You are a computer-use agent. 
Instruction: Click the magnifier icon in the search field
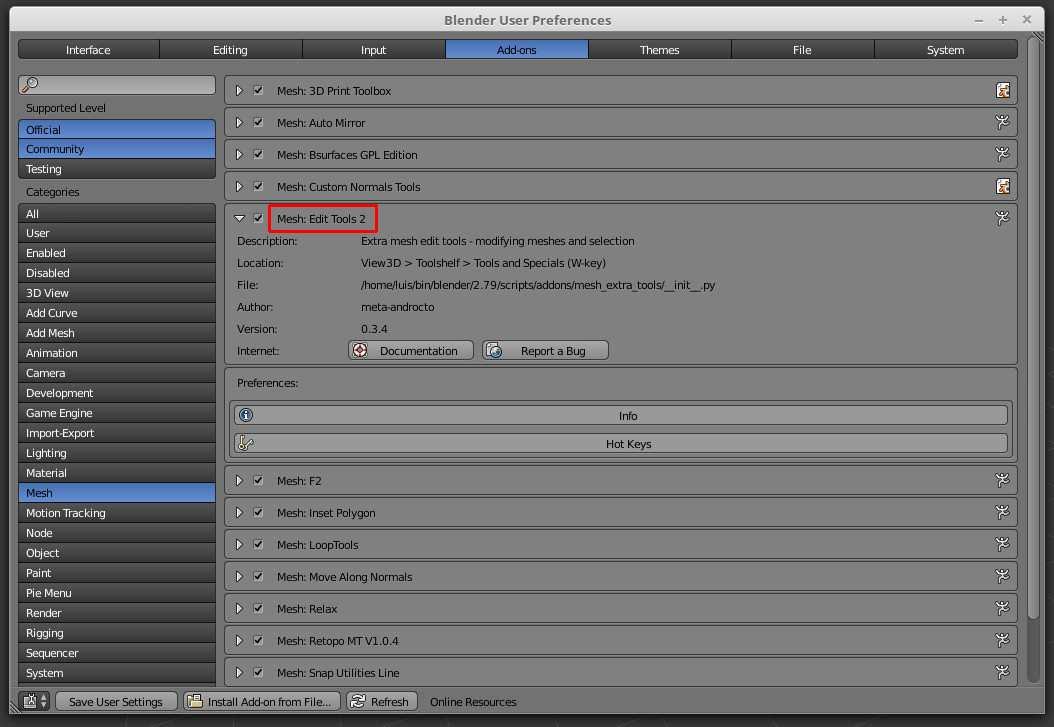pyautogui.click(x=30, y=85)
